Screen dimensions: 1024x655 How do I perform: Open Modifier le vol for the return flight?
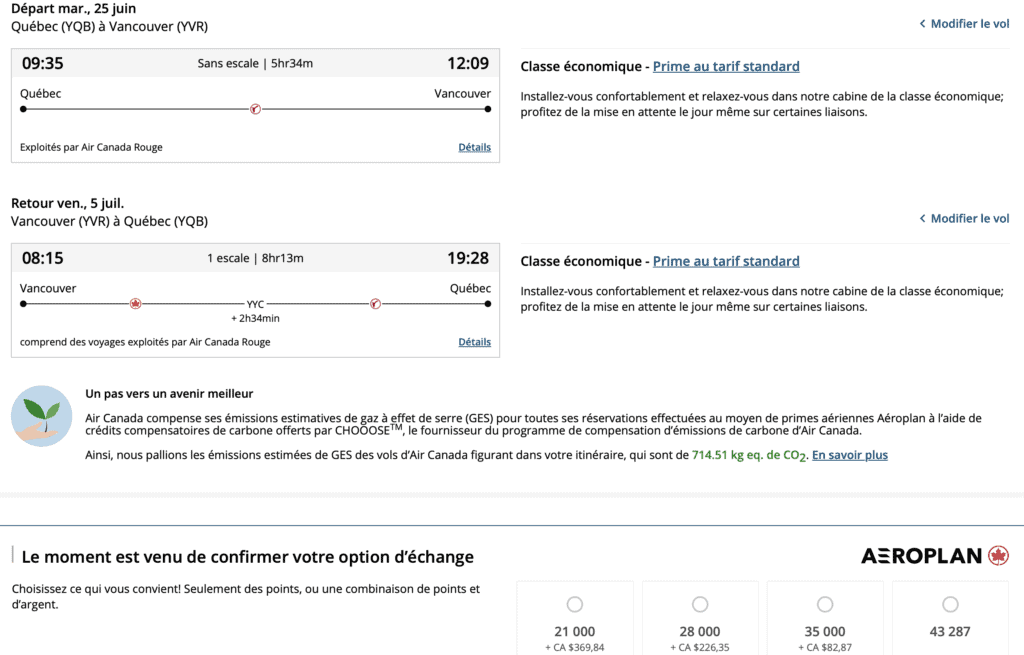coord(969,219)
